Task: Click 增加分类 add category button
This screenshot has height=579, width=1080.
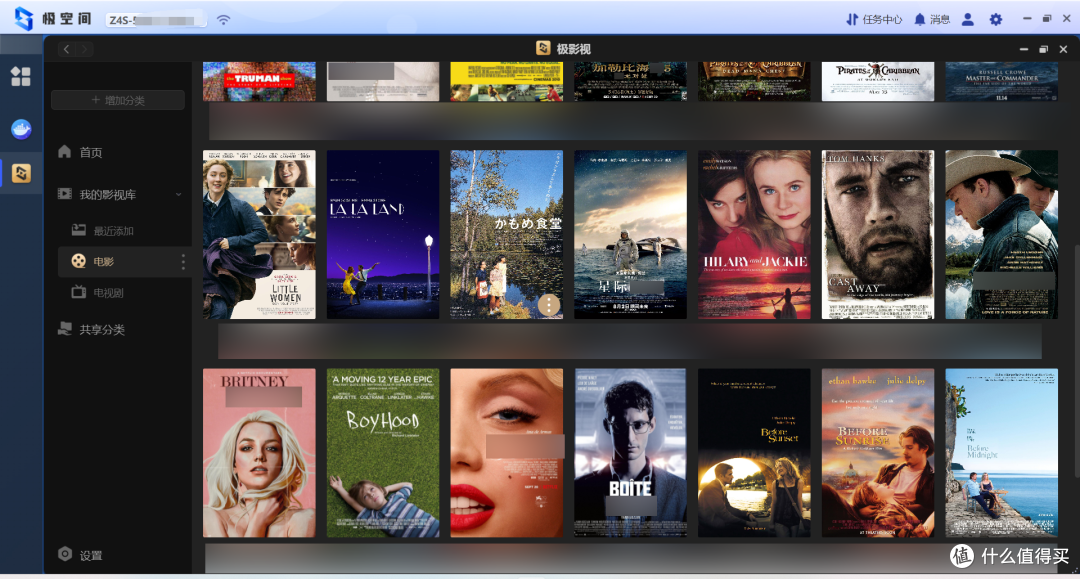Action: click(118, 100)
